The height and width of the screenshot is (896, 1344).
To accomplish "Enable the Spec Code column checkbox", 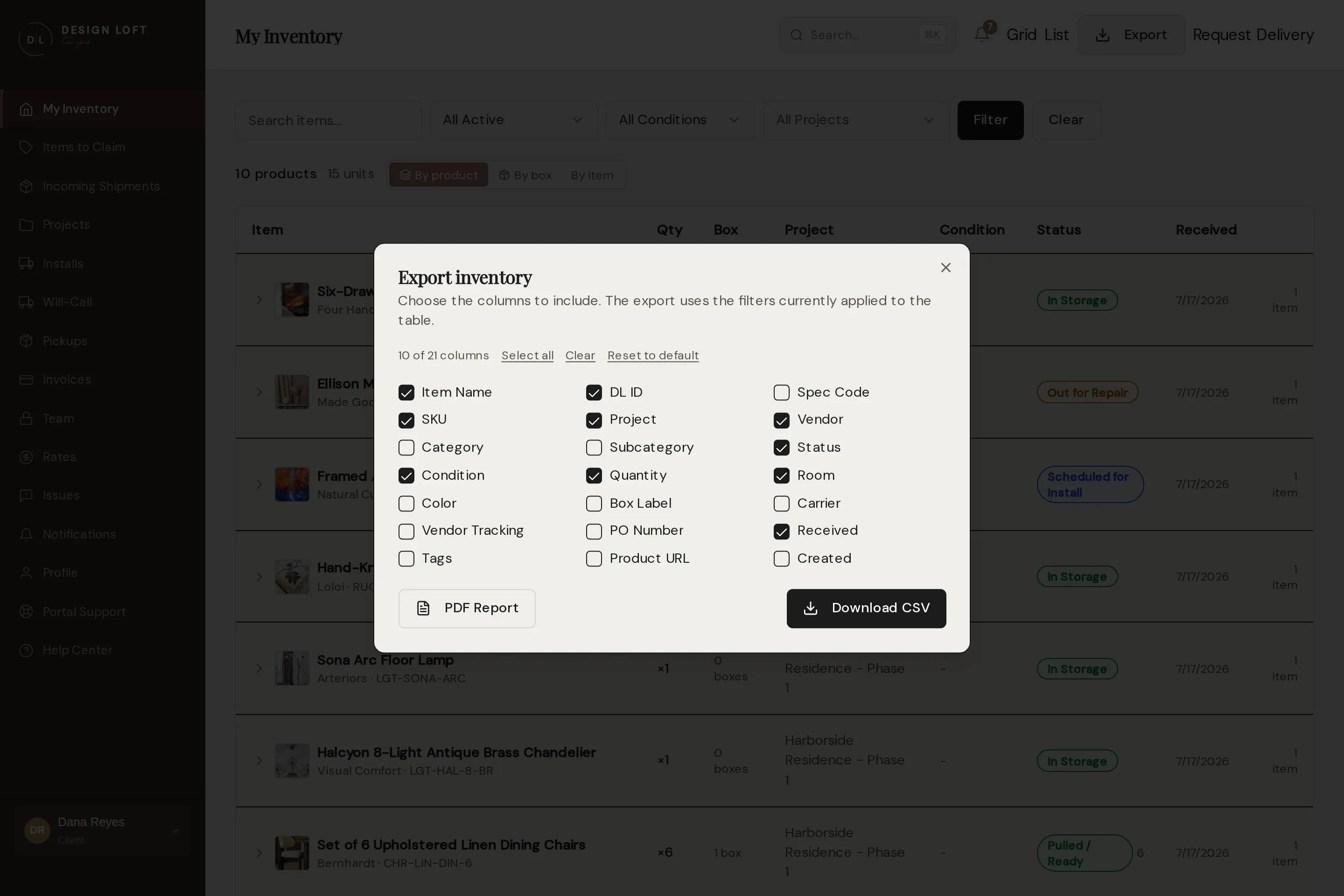I will pyautogui.click(x=781, y=392).
